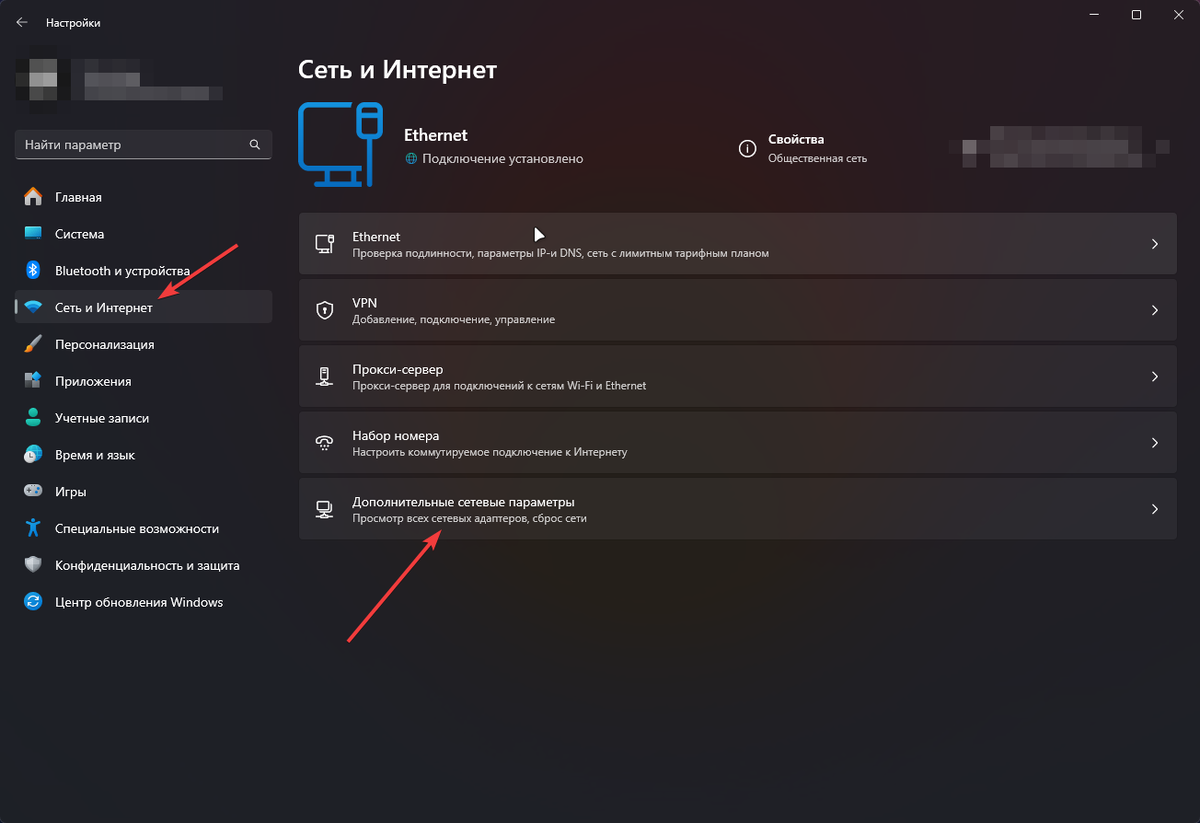1200x823 pixels.
Task: Click the Настройки window title
Action: 73,22
